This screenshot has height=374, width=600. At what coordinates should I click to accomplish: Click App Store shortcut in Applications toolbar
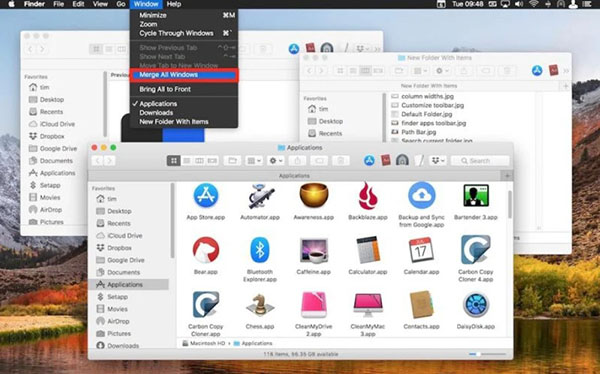[x=369, y=160]
